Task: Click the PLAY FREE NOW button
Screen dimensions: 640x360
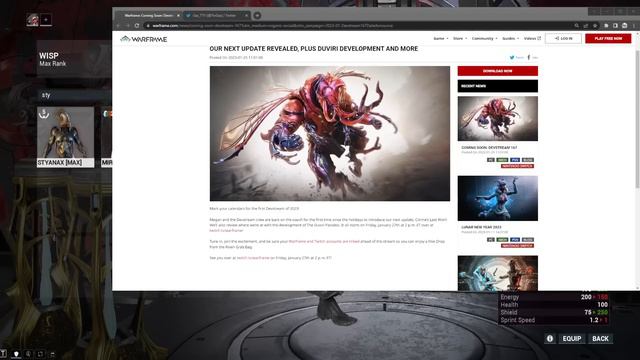Action: tap(608, 38)
